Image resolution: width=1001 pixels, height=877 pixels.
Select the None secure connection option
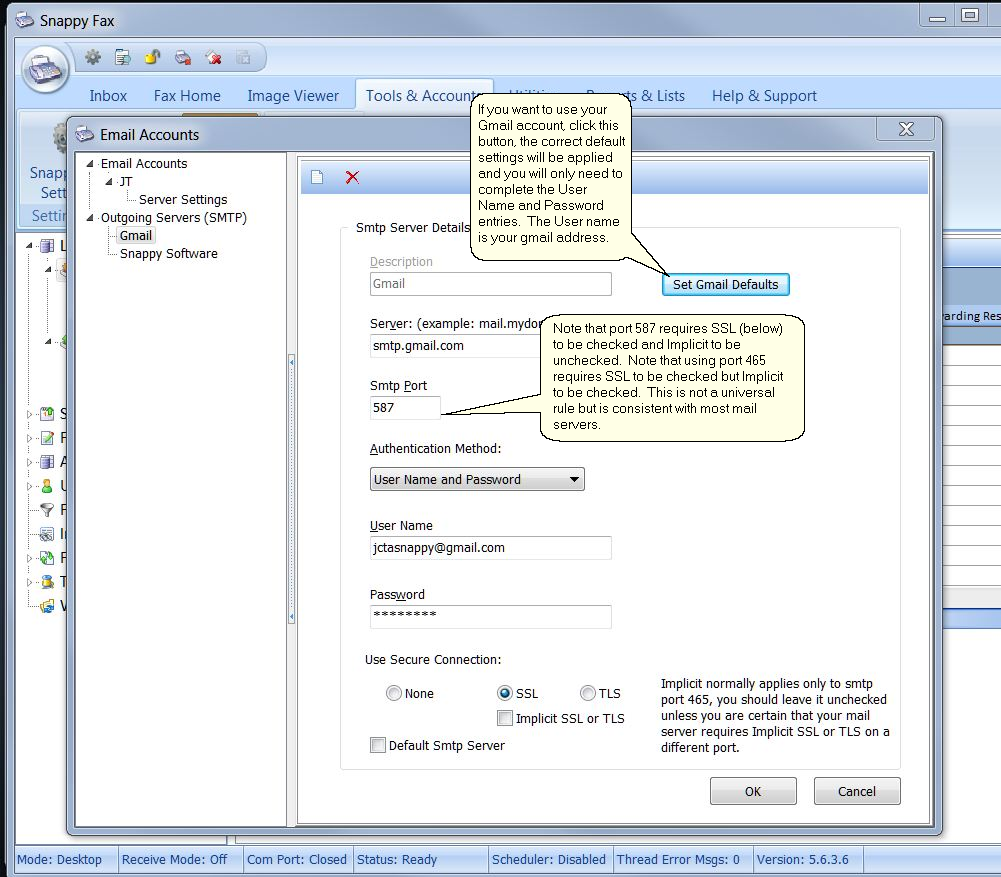(x=394, y=693)
